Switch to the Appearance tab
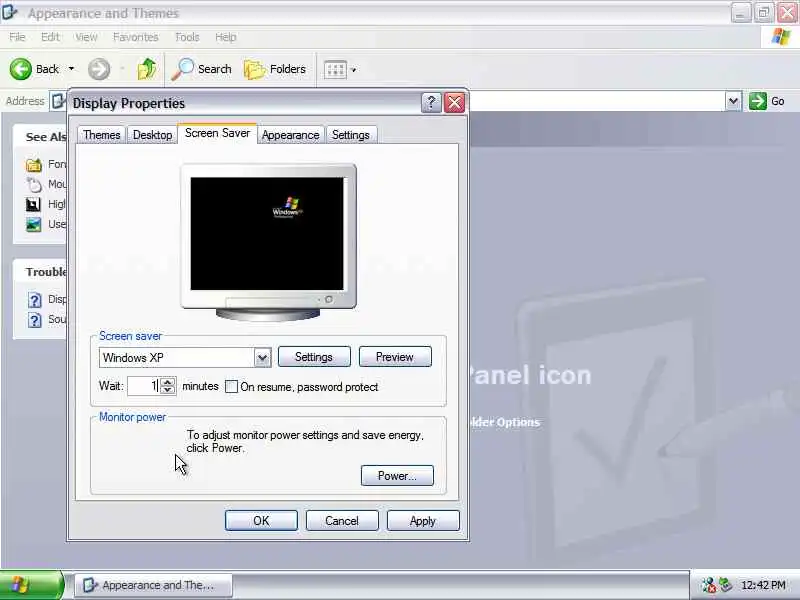This screenshot has width=800, height=600. [x=290, y=135]
